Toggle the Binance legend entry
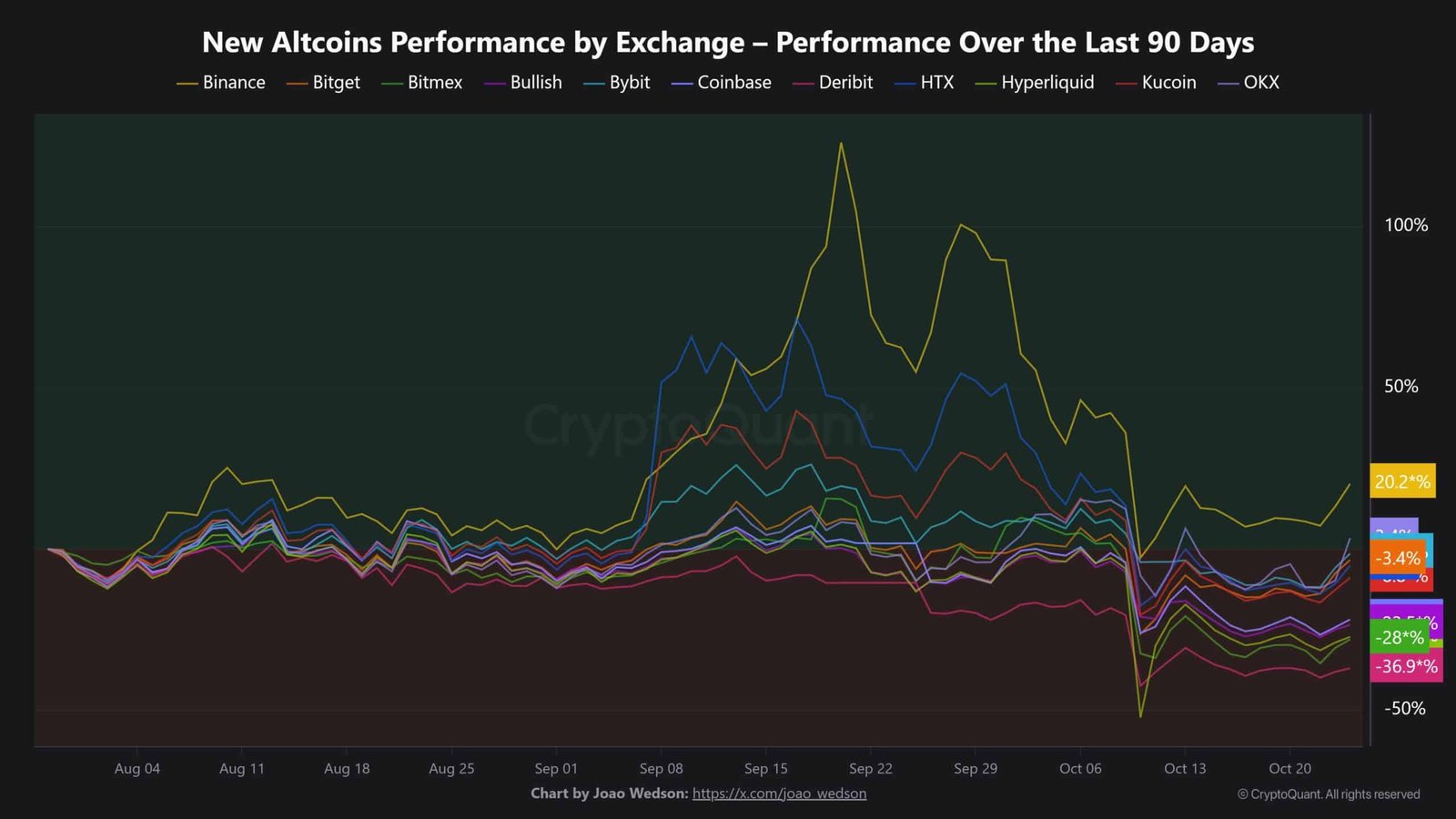The image size is (1456, 819). [x=221, y=83]
